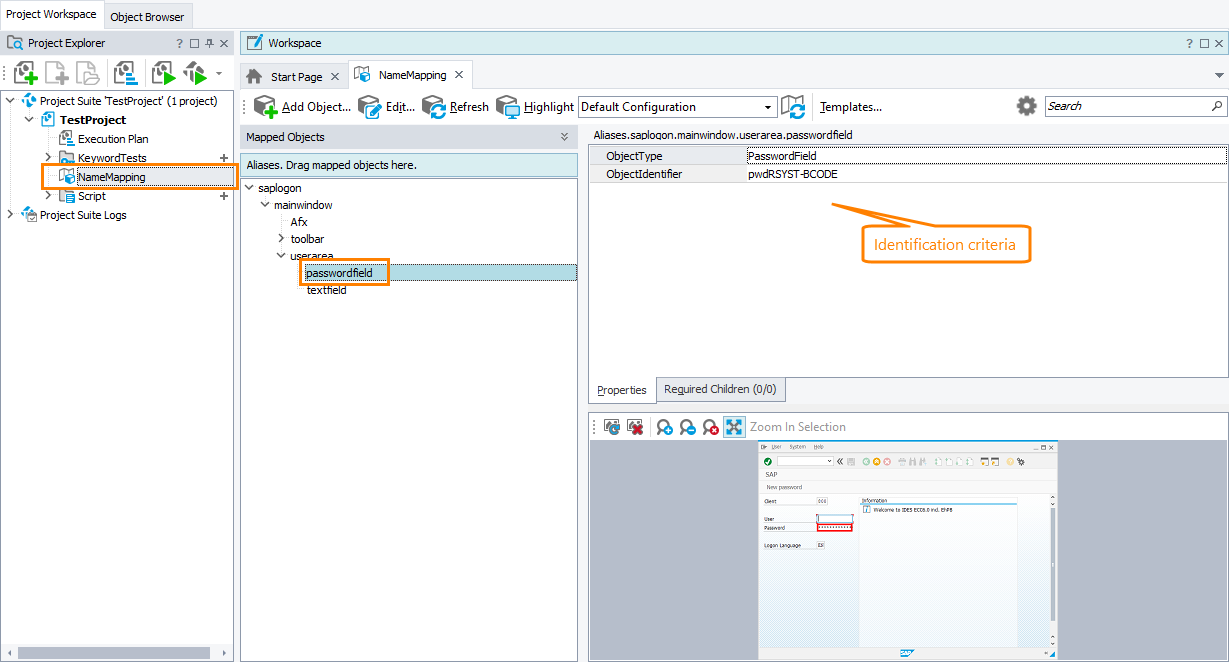This screenshot has height=662, width=1229.
Task: Click the Run Project icon with green arrow
Action: tap(163, 72)
